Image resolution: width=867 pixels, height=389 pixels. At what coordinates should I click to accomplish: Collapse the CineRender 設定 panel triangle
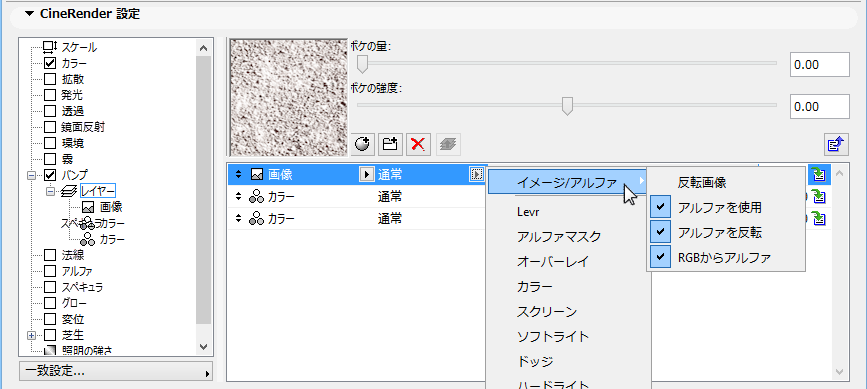[29, 14]
